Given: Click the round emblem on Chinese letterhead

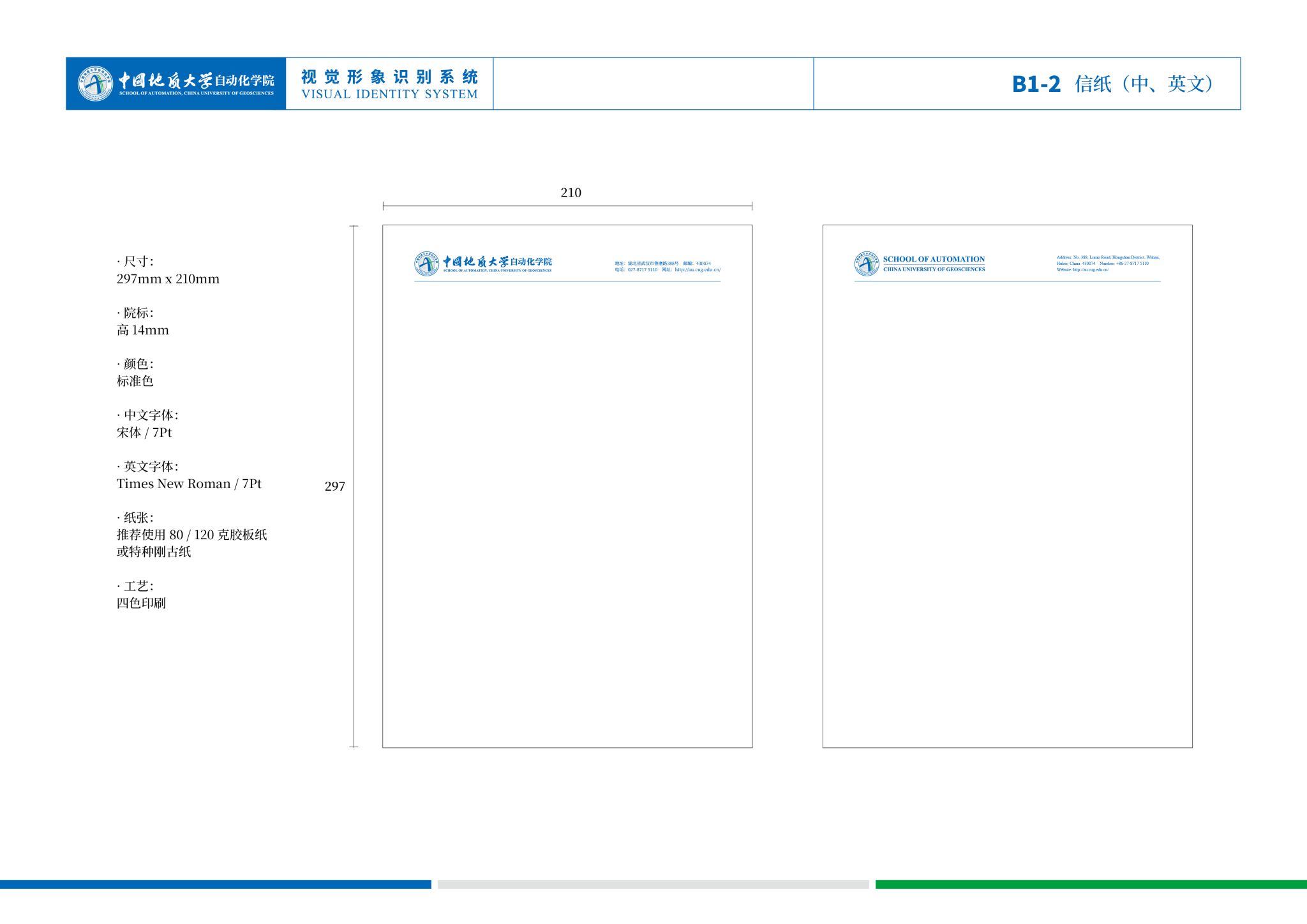Looking at the screenshot, I should (426, 264).
